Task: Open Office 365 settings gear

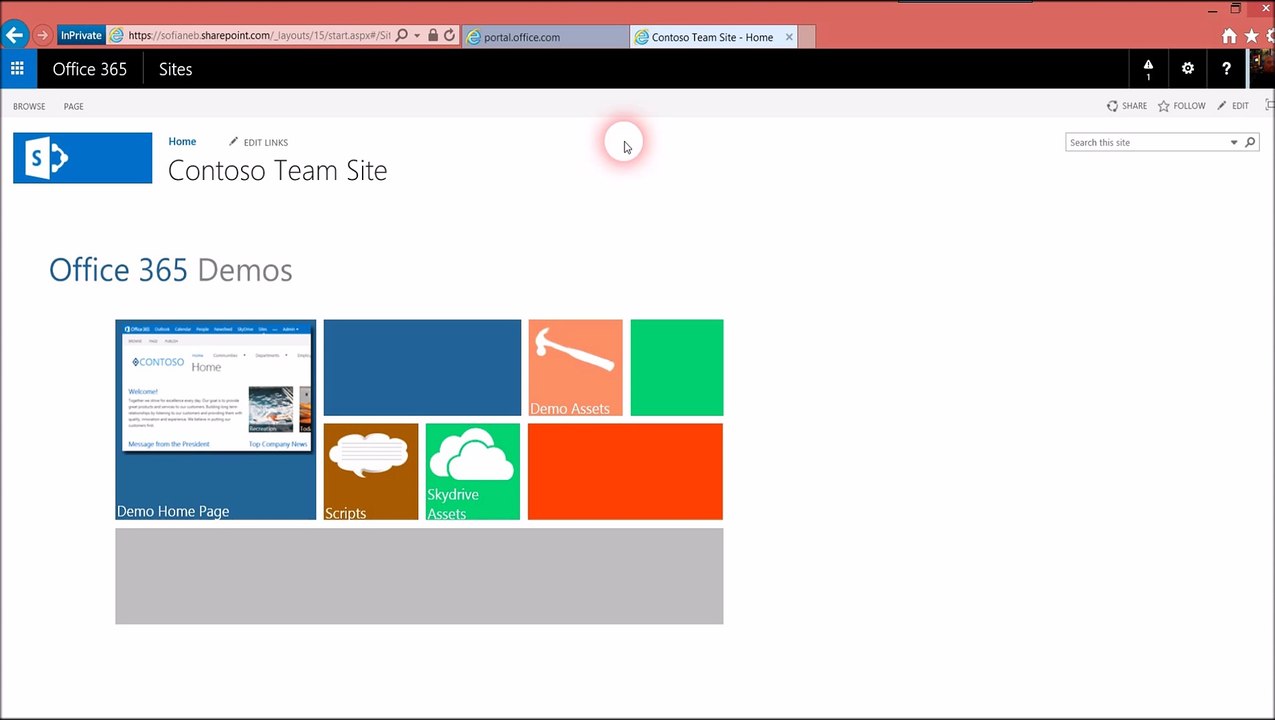Action: pos(1188,69)
